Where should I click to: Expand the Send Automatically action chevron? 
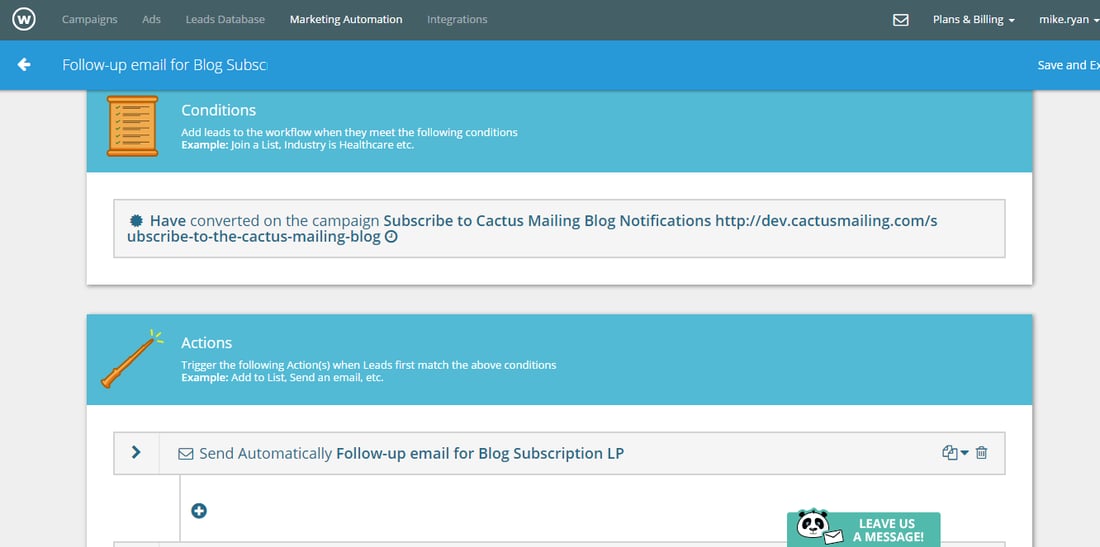tap(136, 452)
